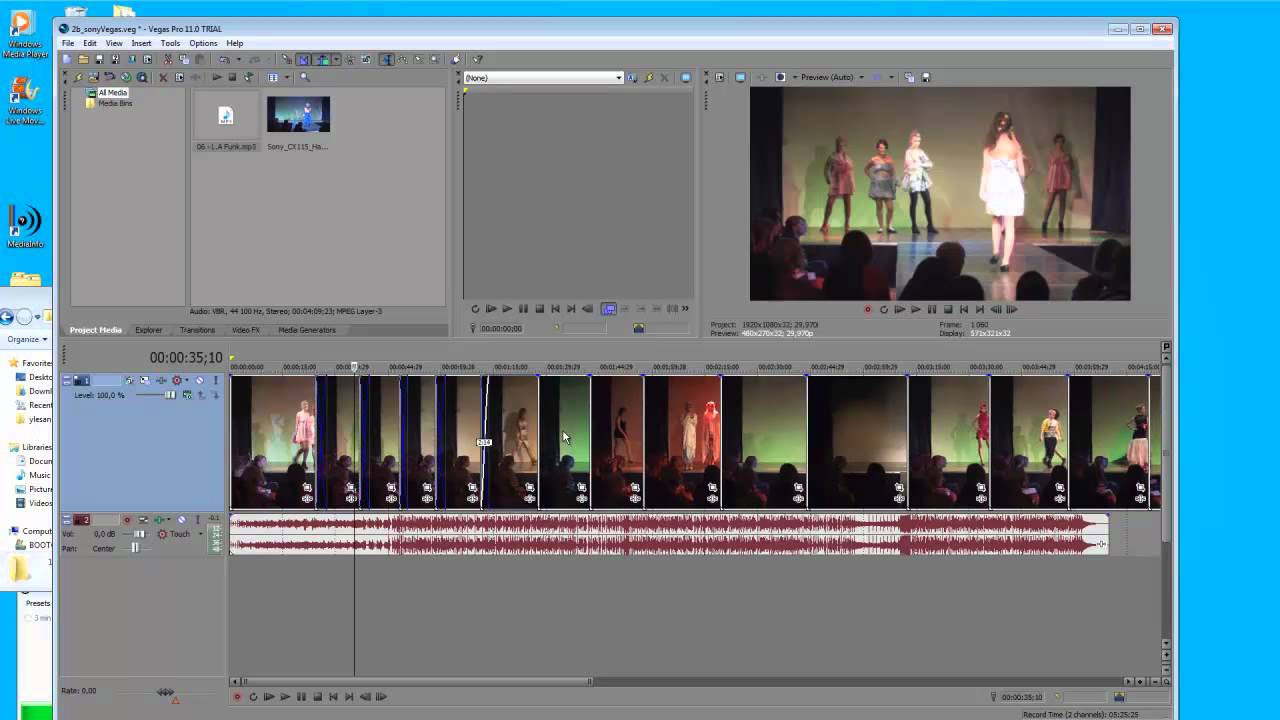Viewport: 1280px width, 720px height.
Task: Solo the audio track 2
Action: tap(198, 520)
